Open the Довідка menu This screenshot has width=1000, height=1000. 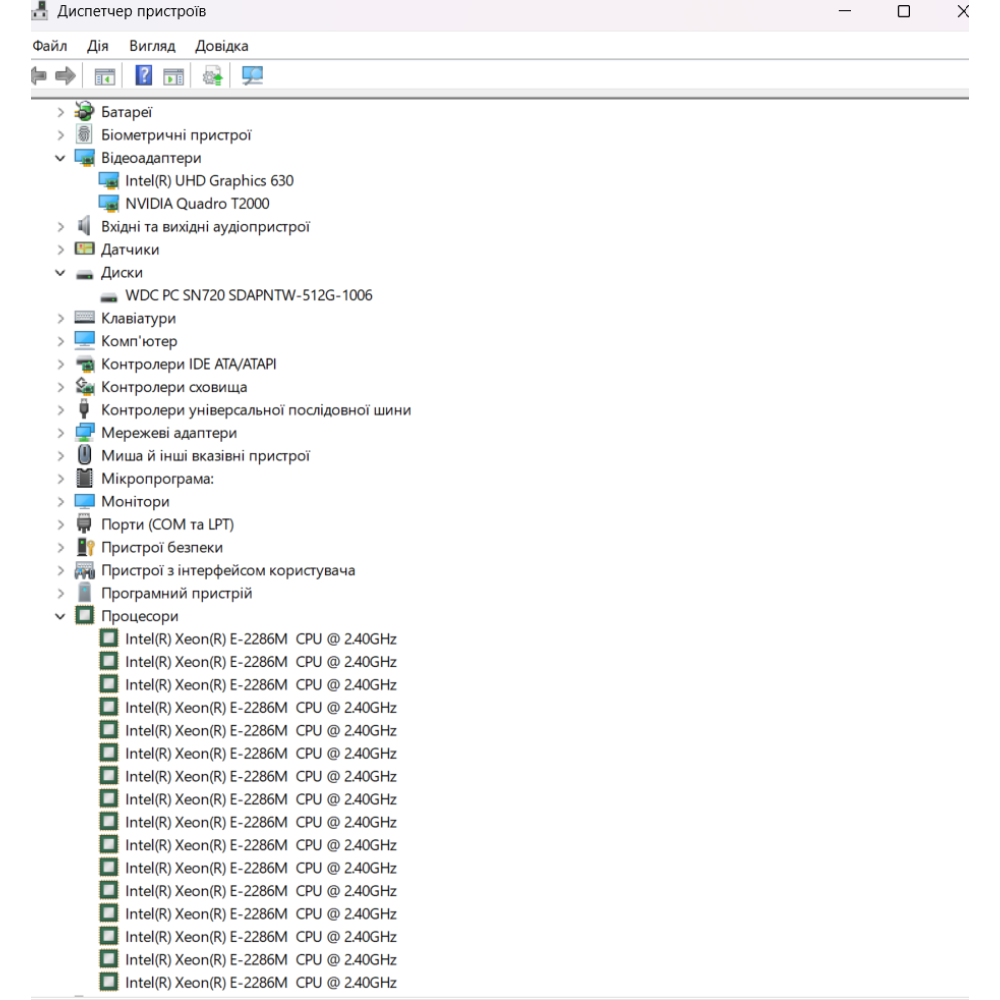[222, 46]
